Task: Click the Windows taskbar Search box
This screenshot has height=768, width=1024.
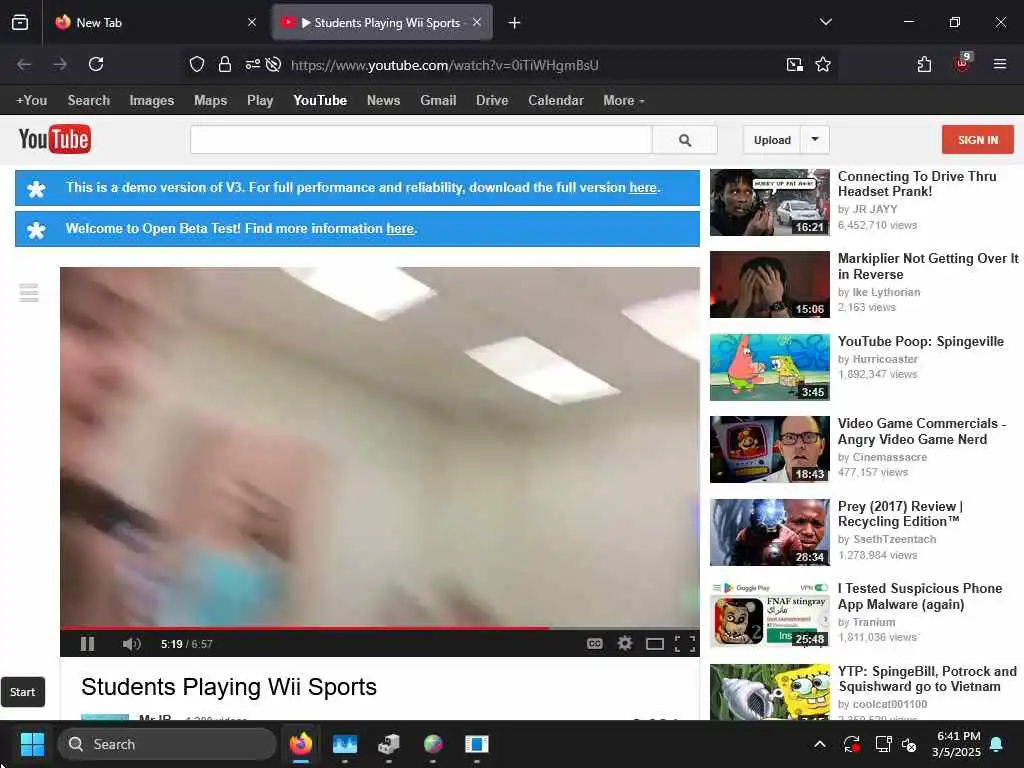Action: [x=167, y=744]
